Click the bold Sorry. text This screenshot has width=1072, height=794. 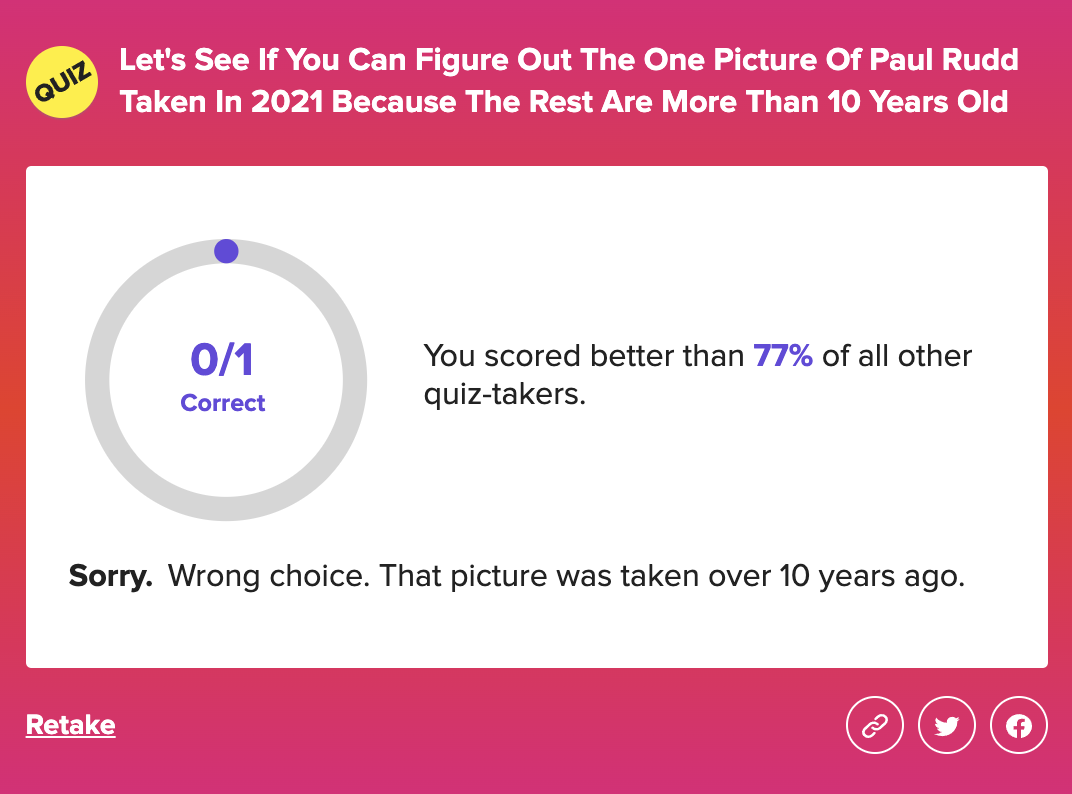tap(111, 576)
